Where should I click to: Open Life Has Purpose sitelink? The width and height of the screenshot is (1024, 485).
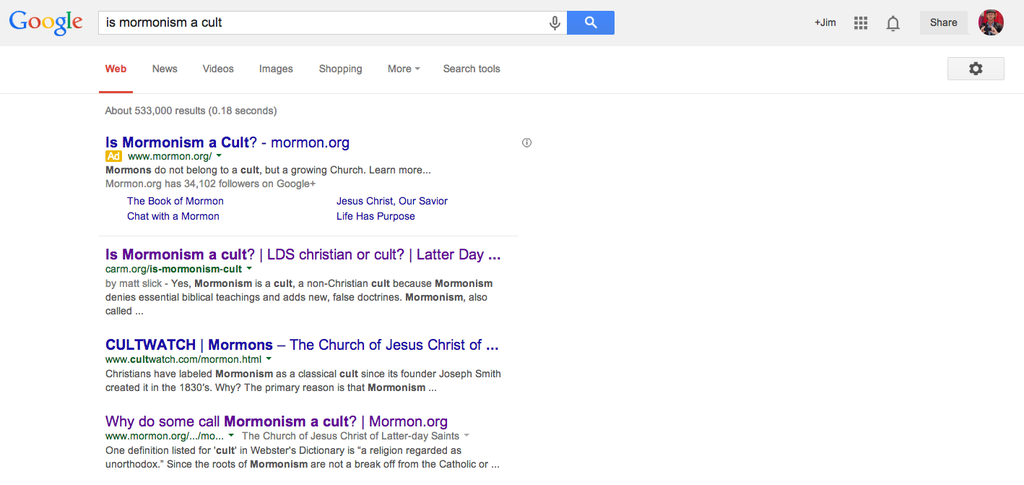pos(376,216)
